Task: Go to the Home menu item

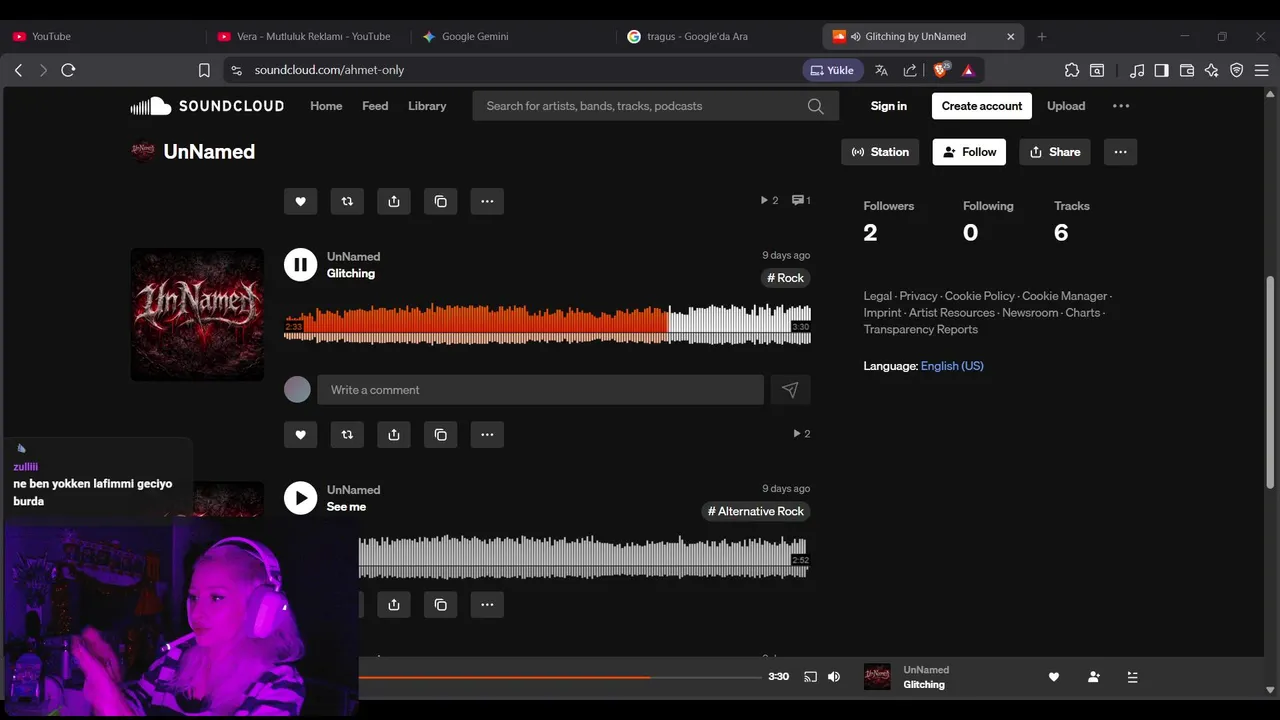Action: point(326,106)
